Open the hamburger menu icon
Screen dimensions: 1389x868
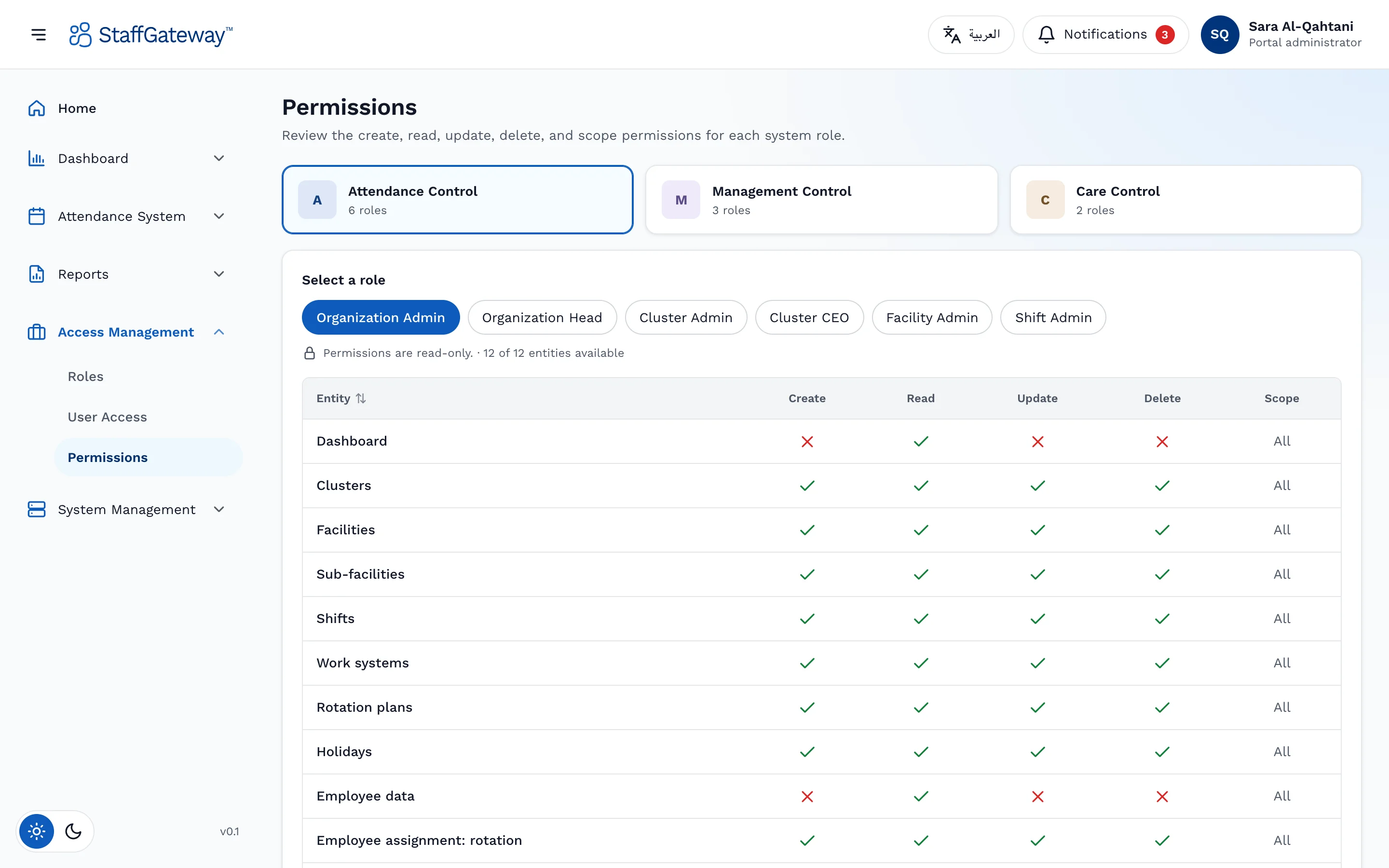tap(39, 34)
